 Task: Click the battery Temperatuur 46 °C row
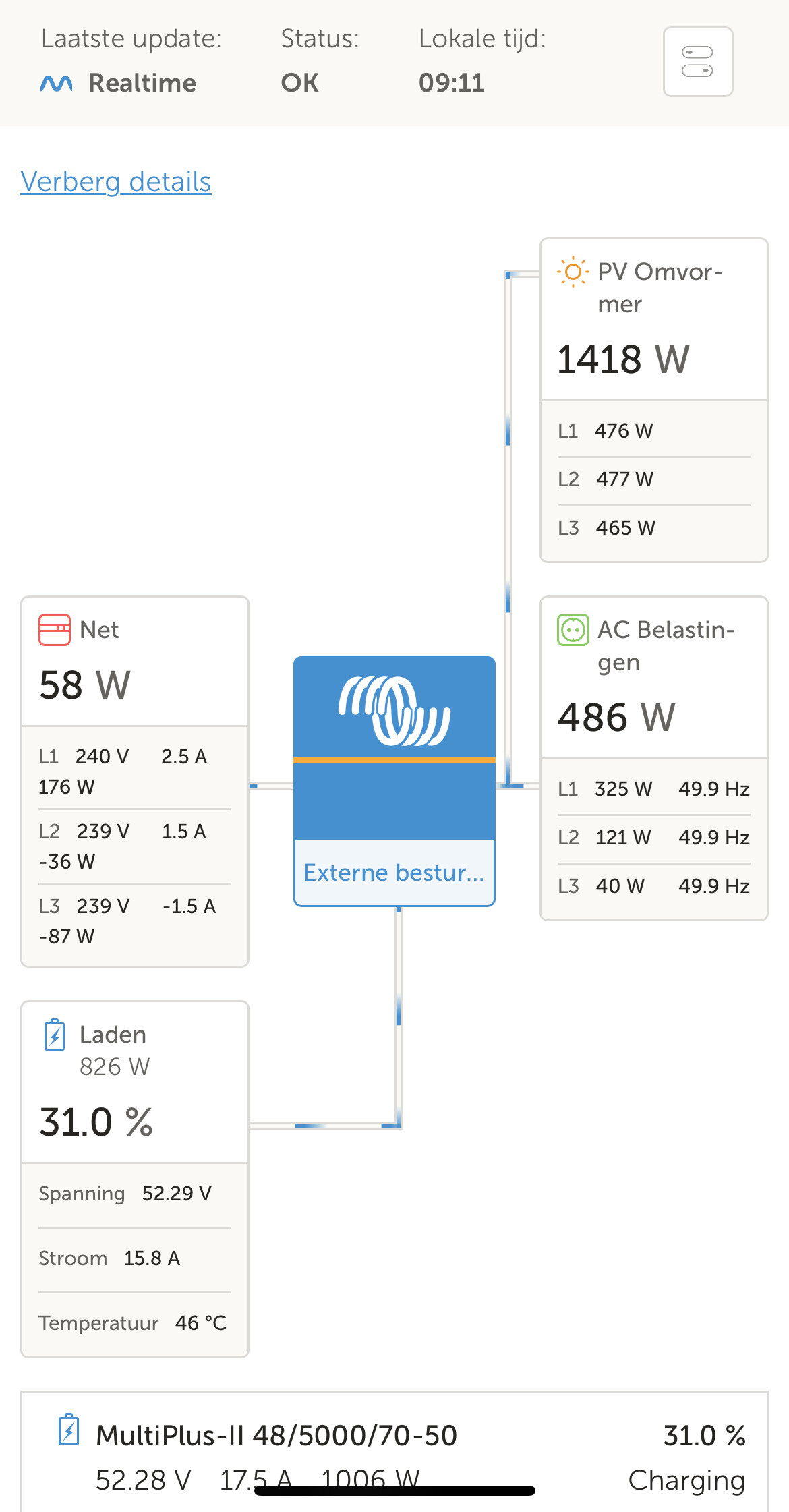(x=133, y=1323)
